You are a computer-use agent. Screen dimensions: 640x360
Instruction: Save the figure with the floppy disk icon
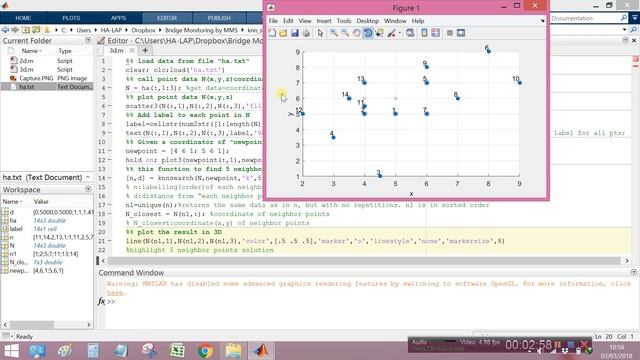click(x=295, y=33)
